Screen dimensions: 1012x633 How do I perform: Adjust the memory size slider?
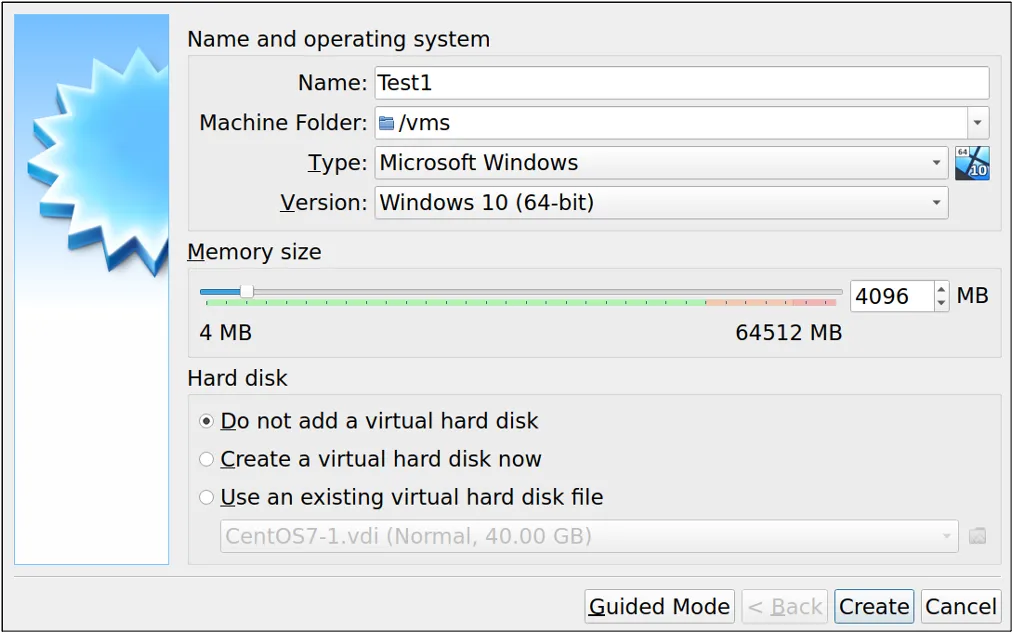point(246,291)
